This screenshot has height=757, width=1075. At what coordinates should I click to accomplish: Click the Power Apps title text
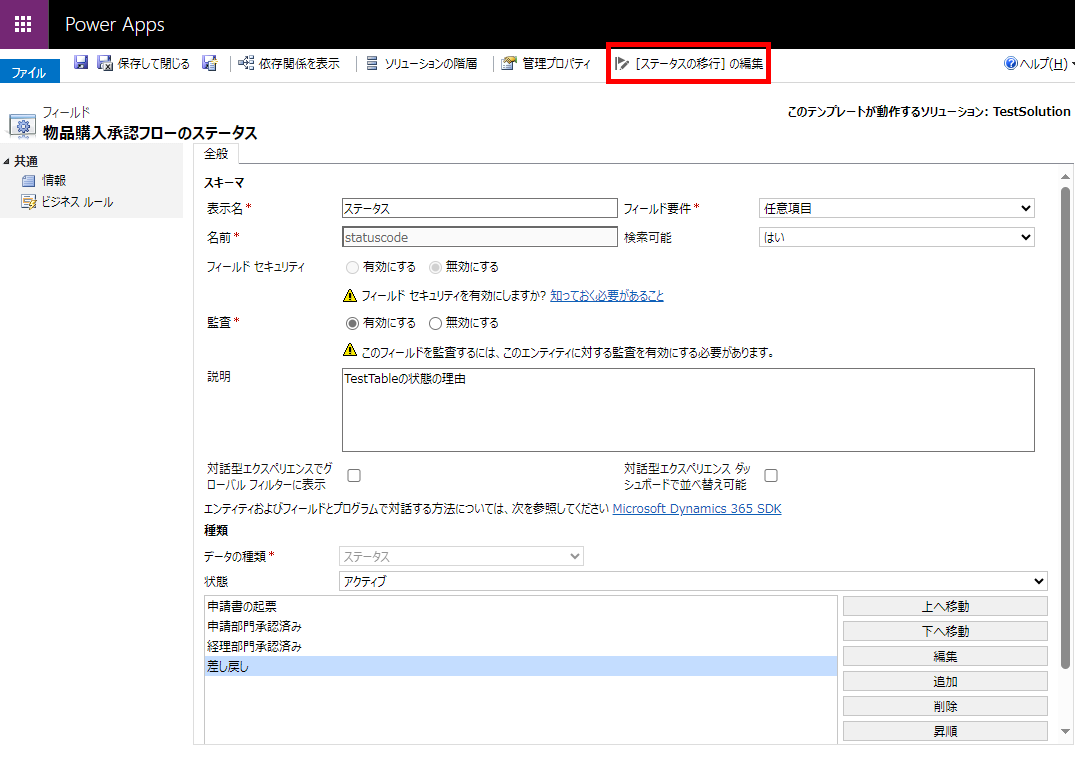tap(114, 25)
